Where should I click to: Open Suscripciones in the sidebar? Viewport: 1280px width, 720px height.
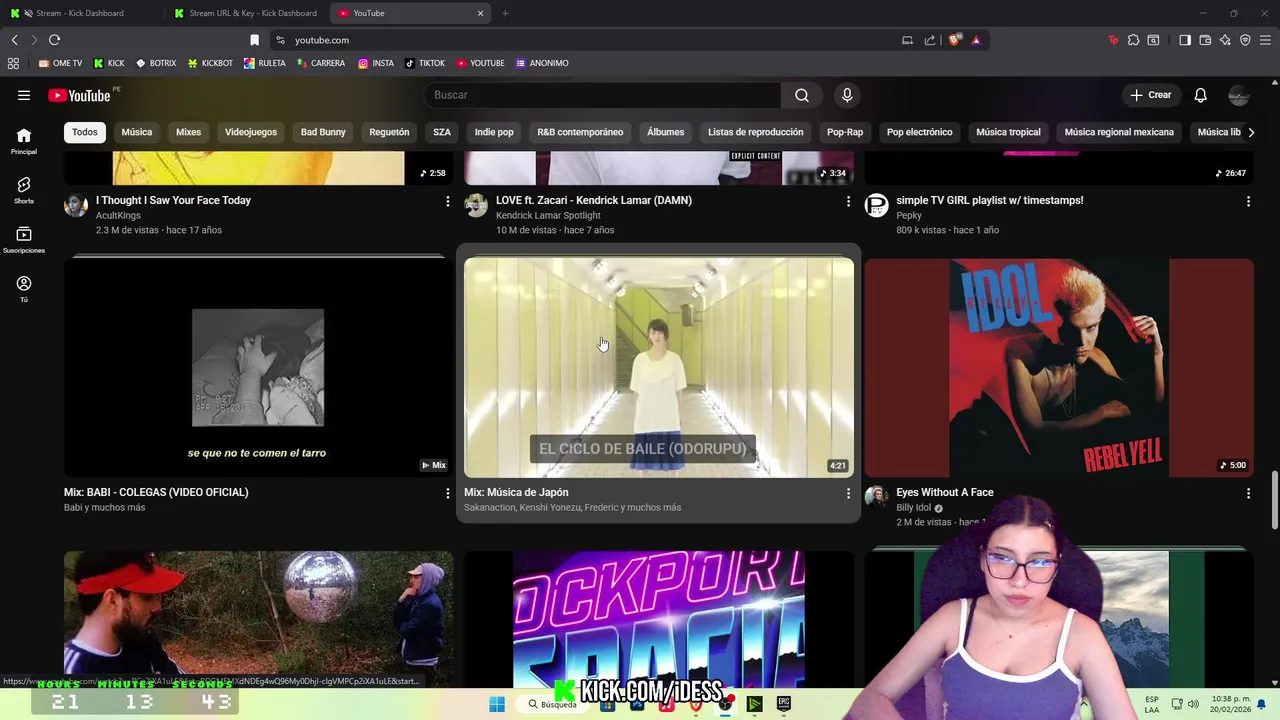[24, 240]
